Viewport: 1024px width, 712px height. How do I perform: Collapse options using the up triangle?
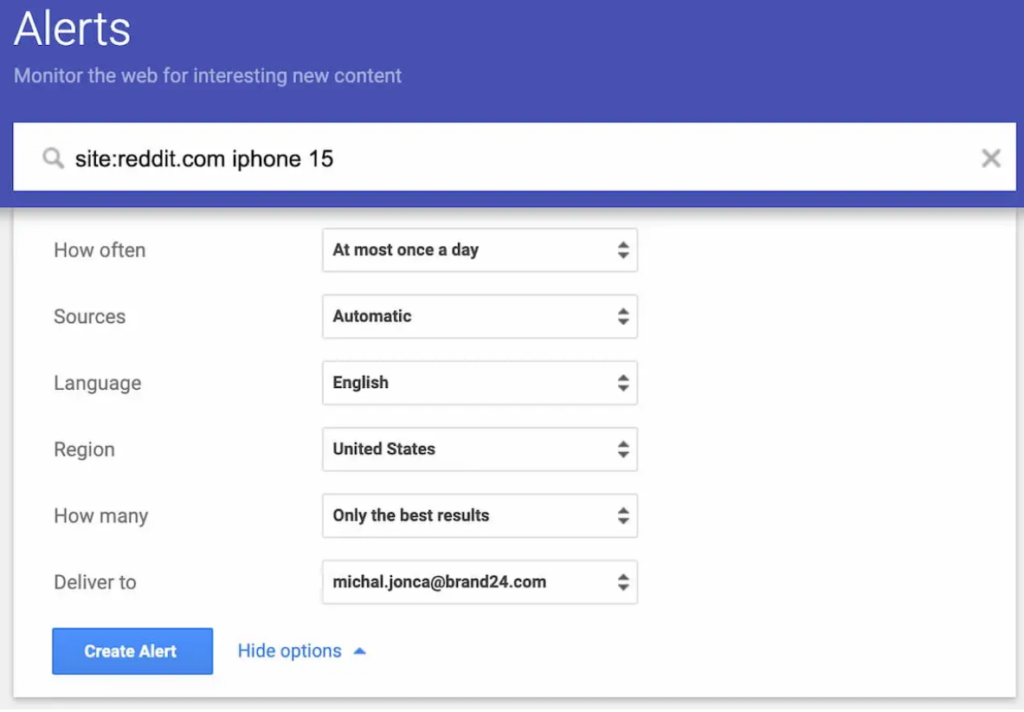click(x=360, y=651)
